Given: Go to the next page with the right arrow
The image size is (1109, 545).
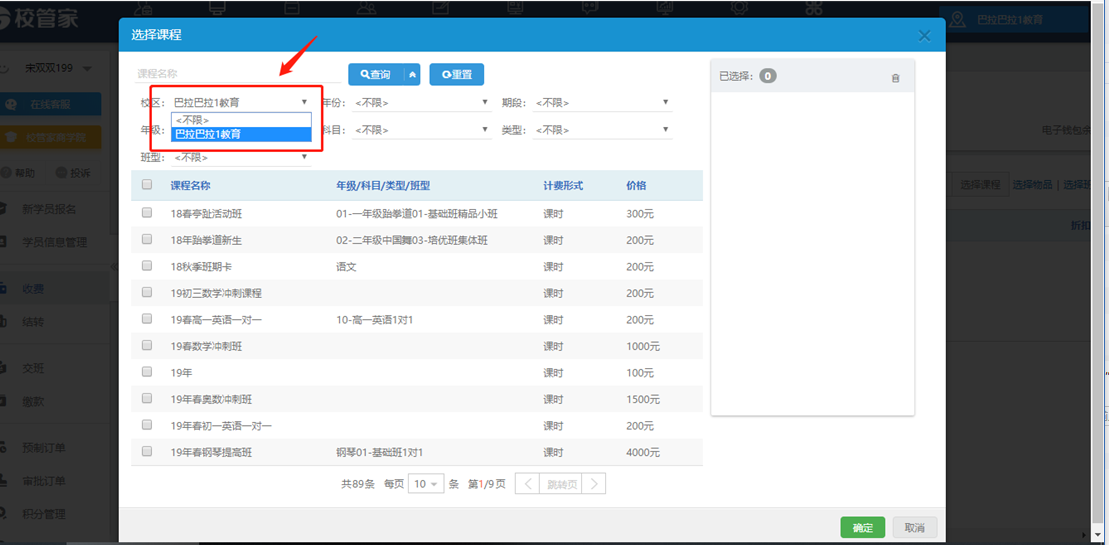Looking at the screenshot, I should tap(594, 484).
